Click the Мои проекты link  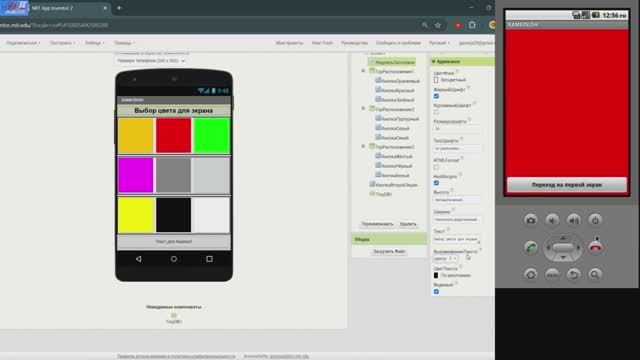[289, 43]
